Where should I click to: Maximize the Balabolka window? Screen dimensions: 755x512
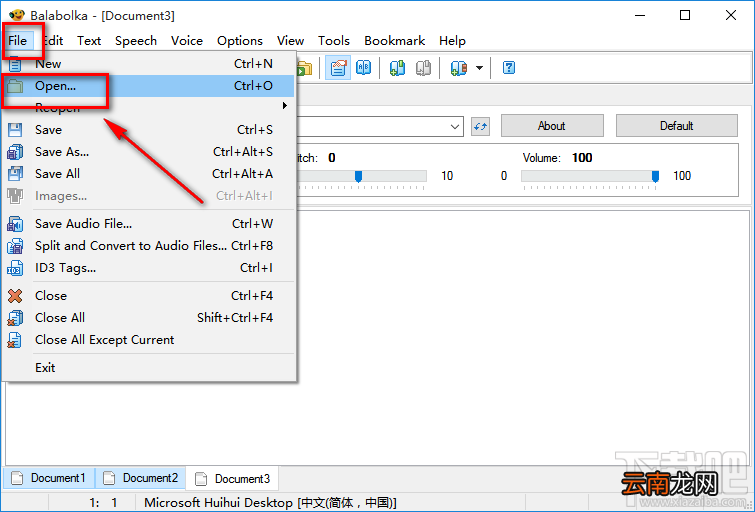point(685,15)
